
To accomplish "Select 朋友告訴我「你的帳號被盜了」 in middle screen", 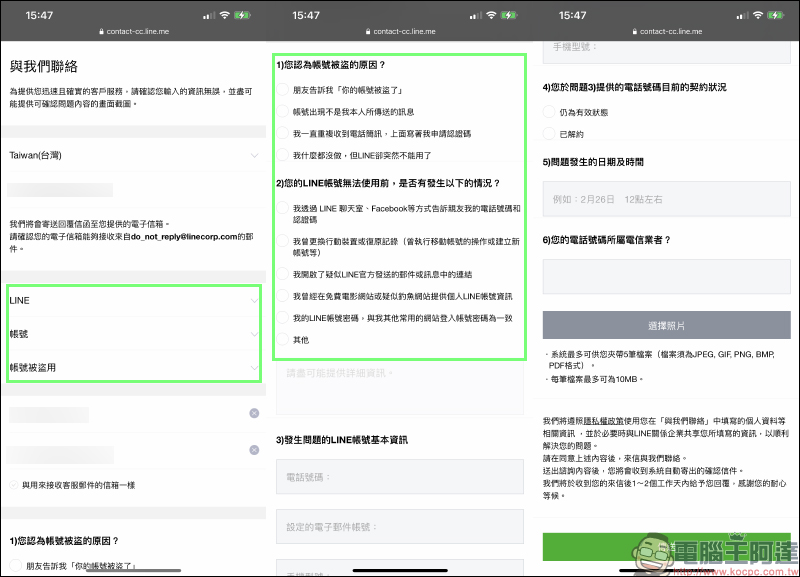I will click(x=283, y=90).
